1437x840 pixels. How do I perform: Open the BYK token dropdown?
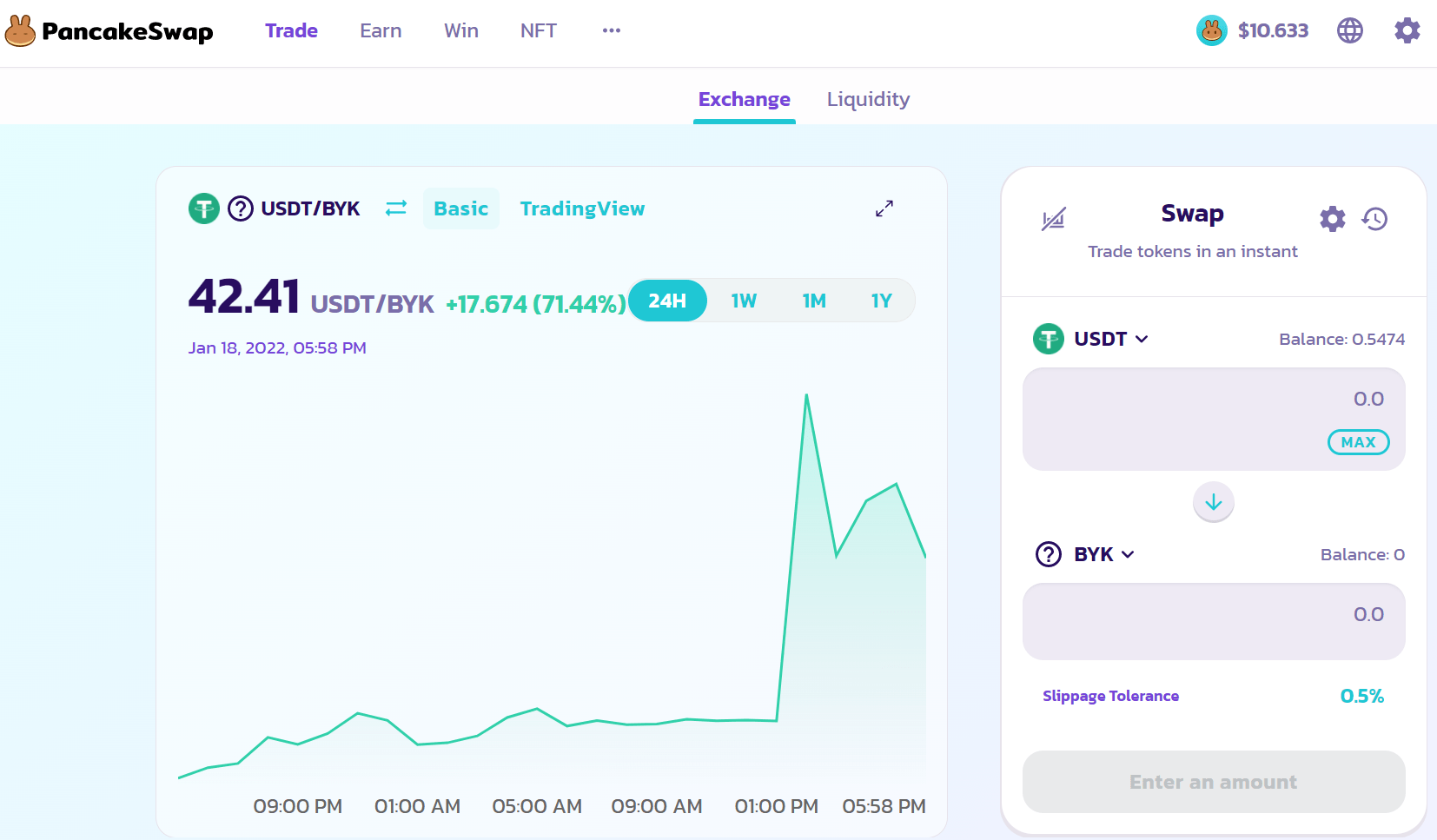[1084, 554]
